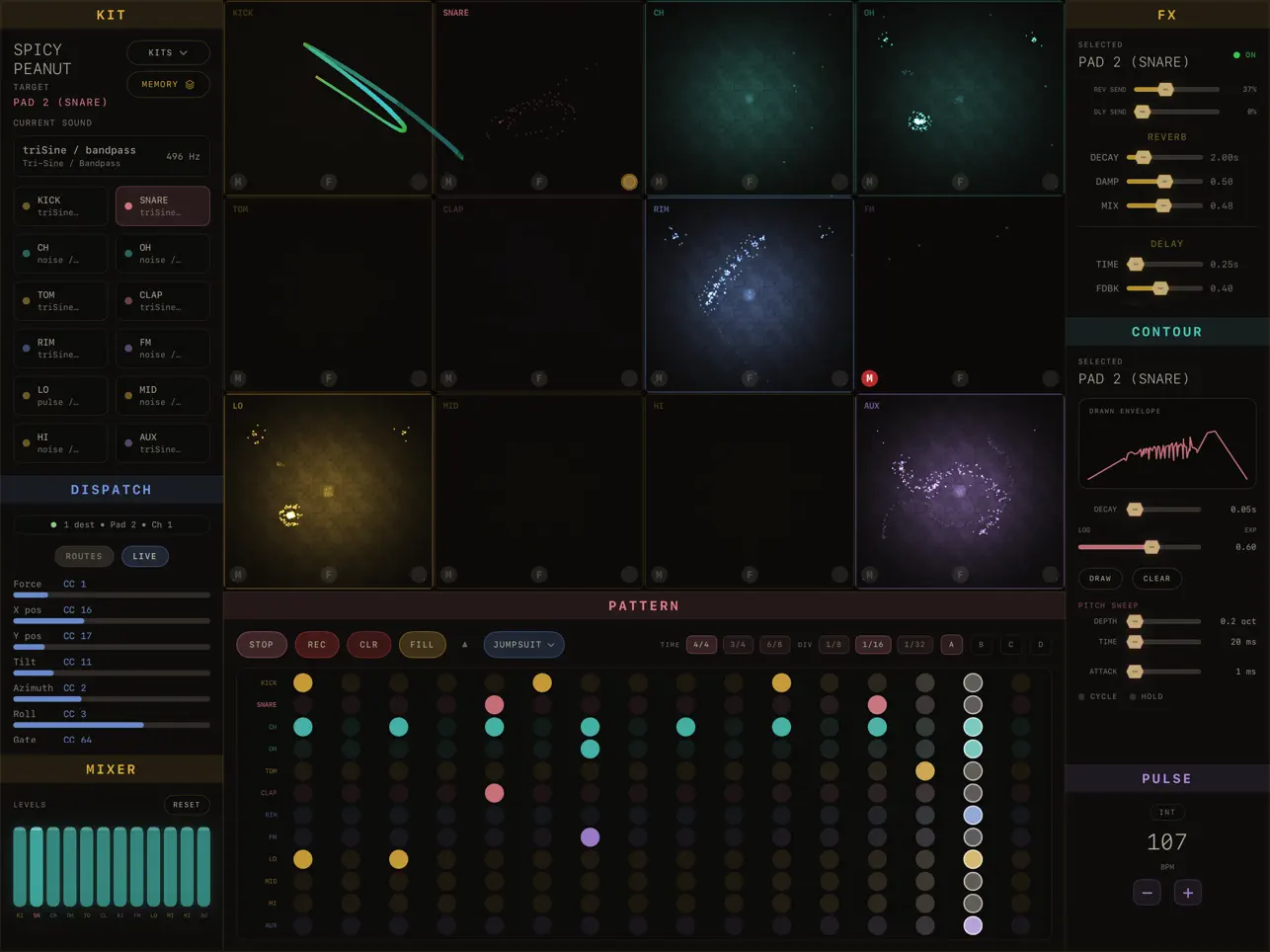Image resolution: width=1270 pixels, height=952 pixels.
Task: Open the MEMORY button in Kit panel
Action: (168, 84)
